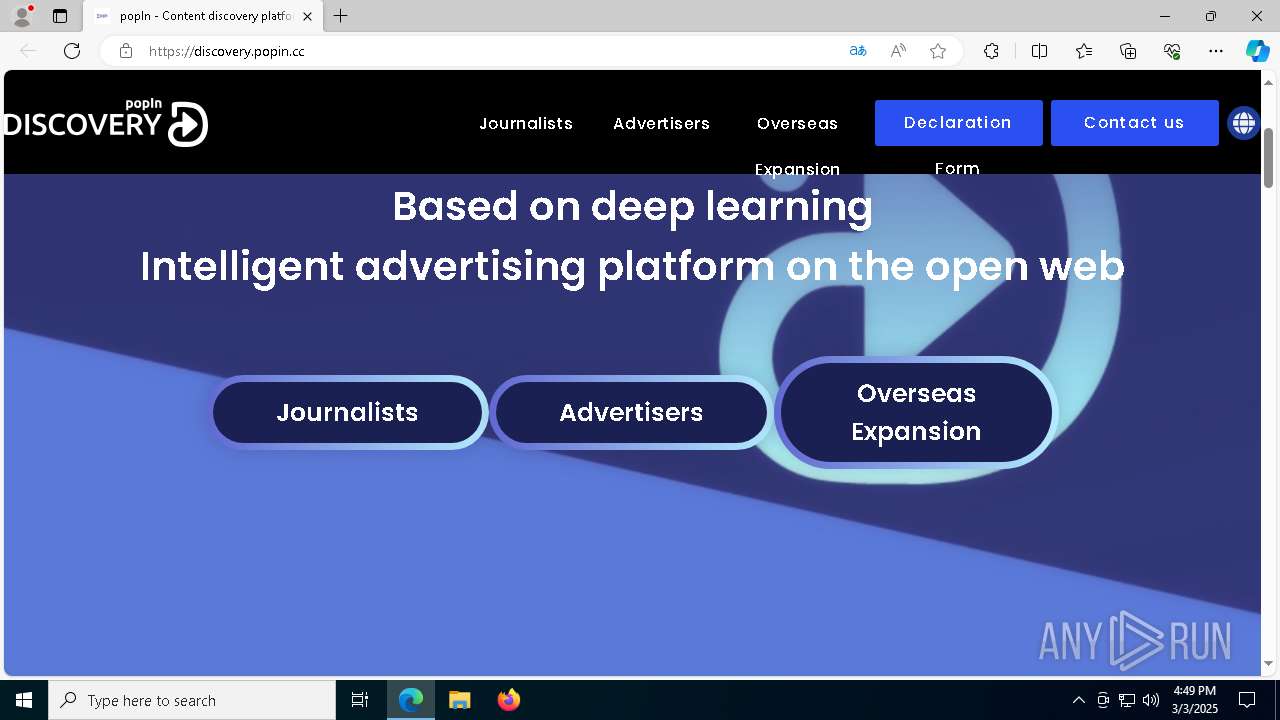Open the Favorites list
The height and width of the screenshot is (720, 1280).
pyautogui.click(x=1084, y=51)
